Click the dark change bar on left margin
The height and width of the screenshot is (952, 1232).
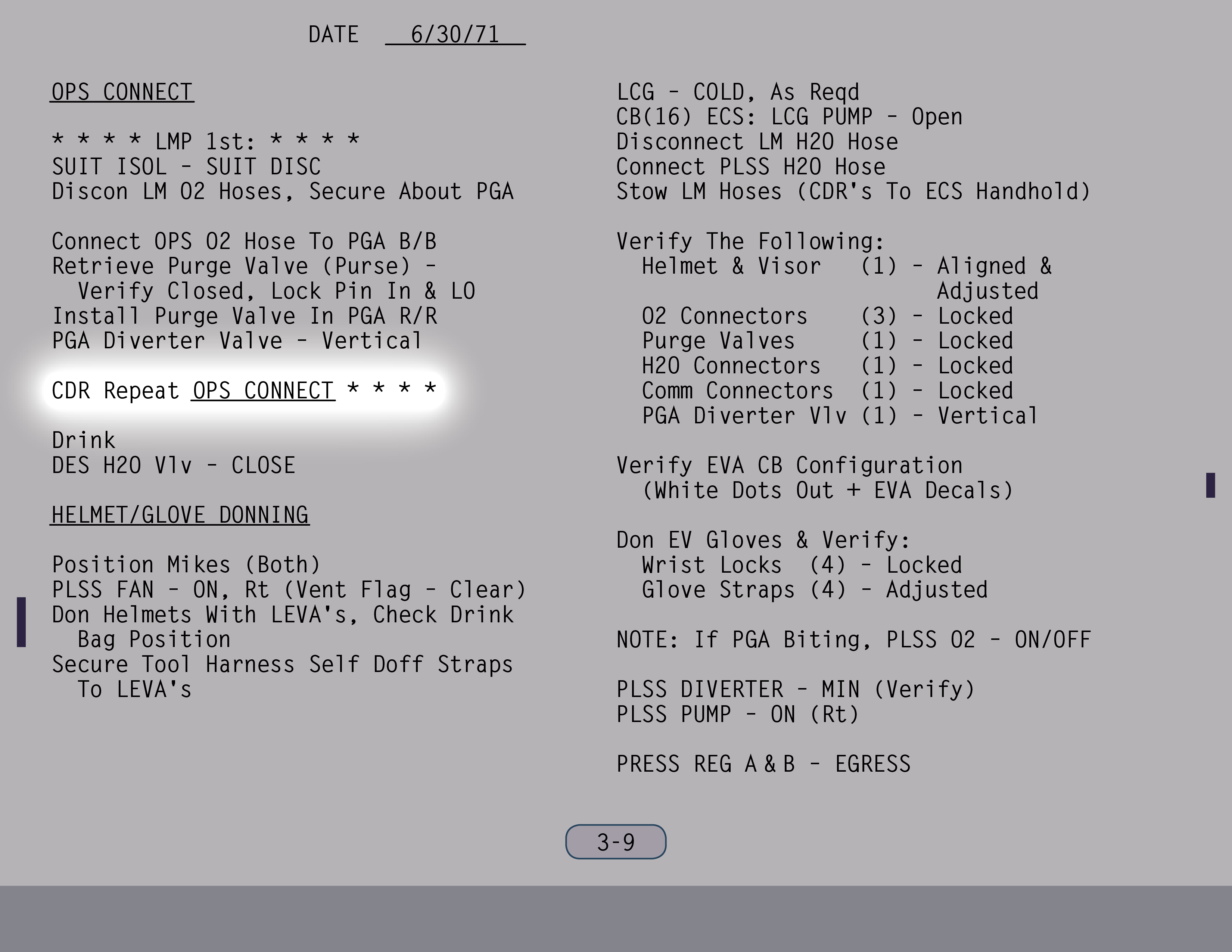click(x=21, y=622)
